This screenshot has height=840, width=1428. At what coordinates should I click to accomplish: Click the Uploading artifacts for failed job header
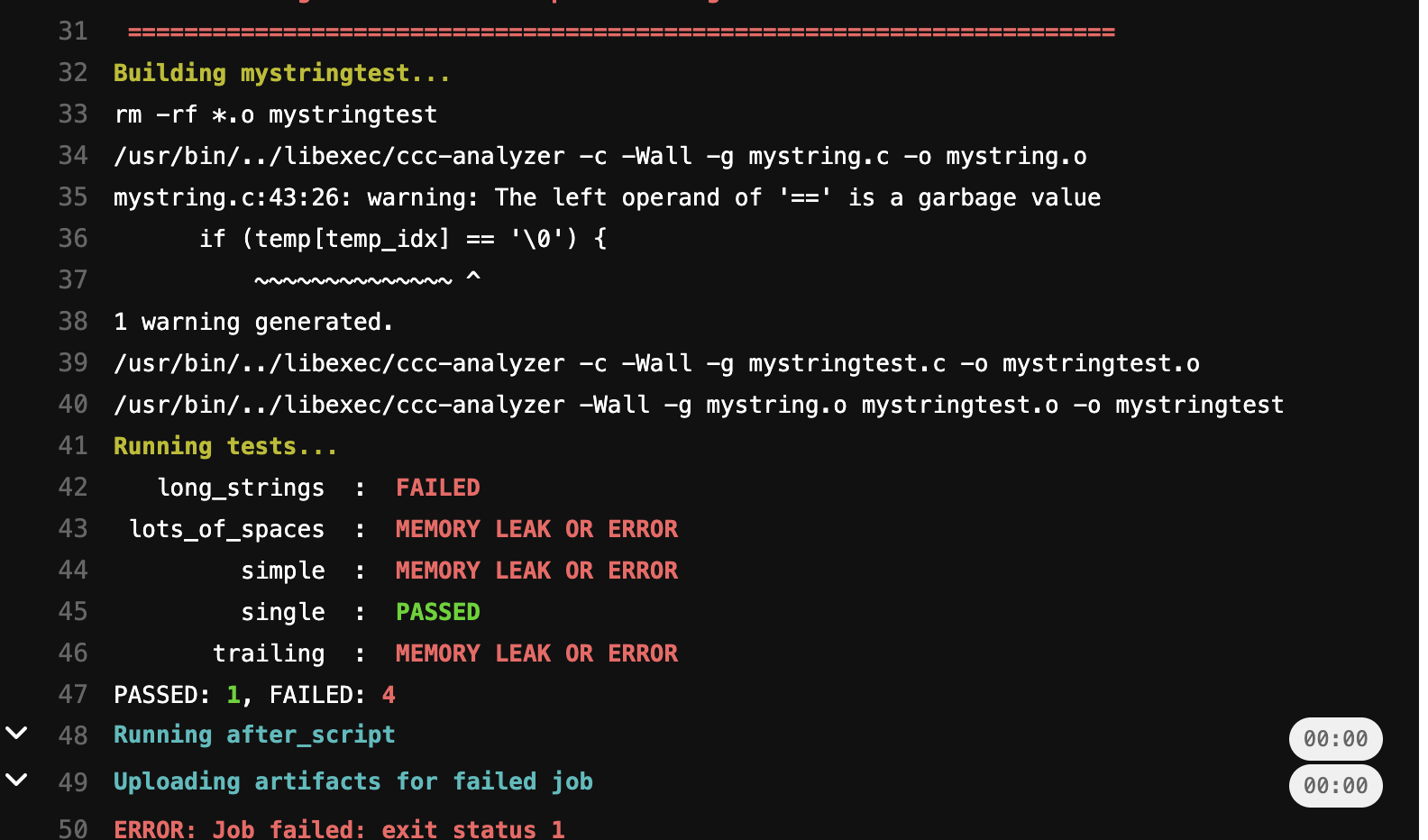pos(352,781)
